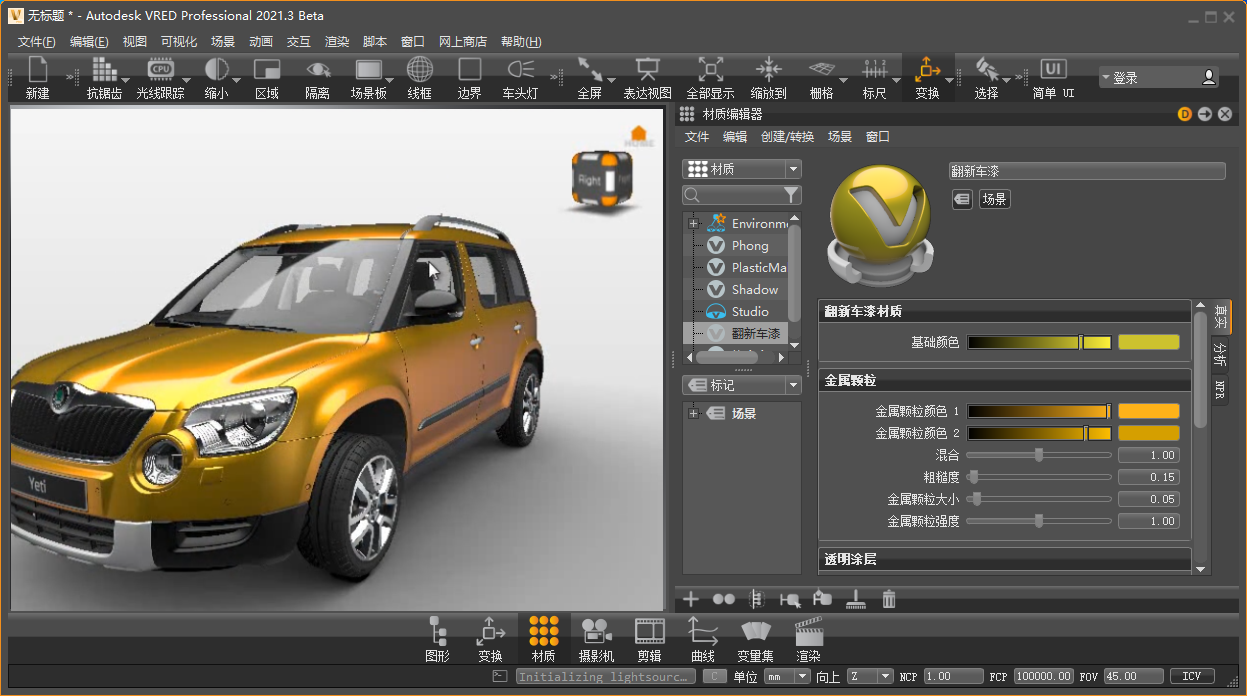This screenshot has width=1247, height=696.
Task: Toggle CPU raytracing 光线跟踪
Action: tap(160, 78)
